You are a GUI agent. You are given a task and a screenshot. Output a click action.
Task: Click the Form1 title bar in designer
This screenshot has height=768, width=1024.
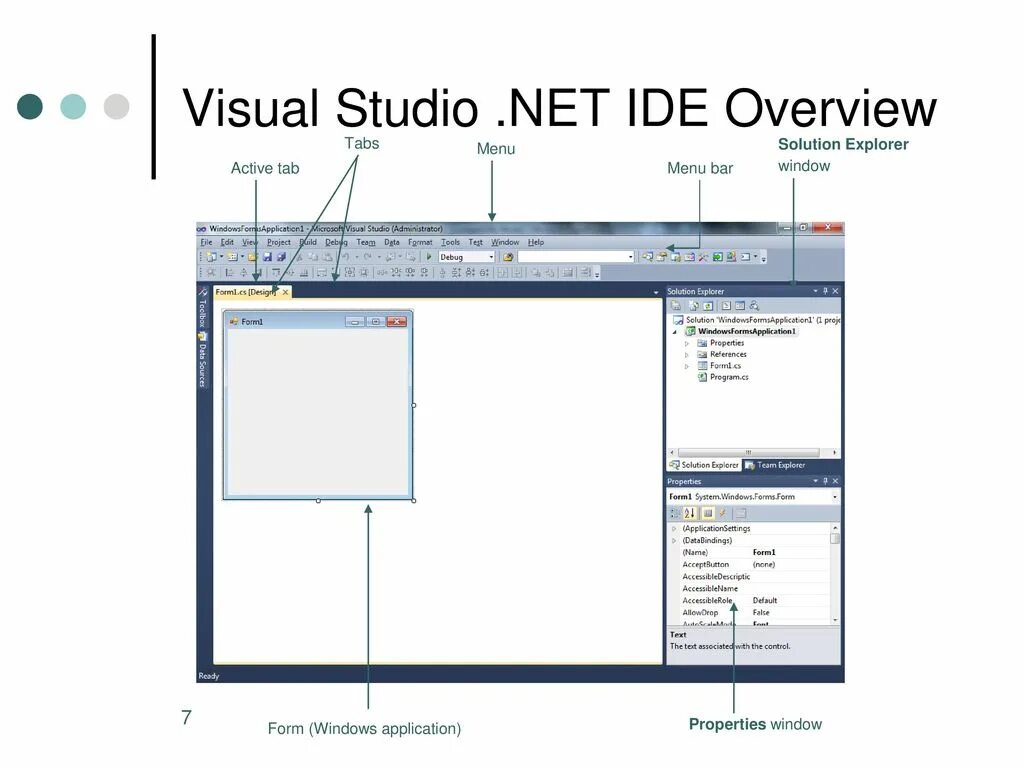318,321
